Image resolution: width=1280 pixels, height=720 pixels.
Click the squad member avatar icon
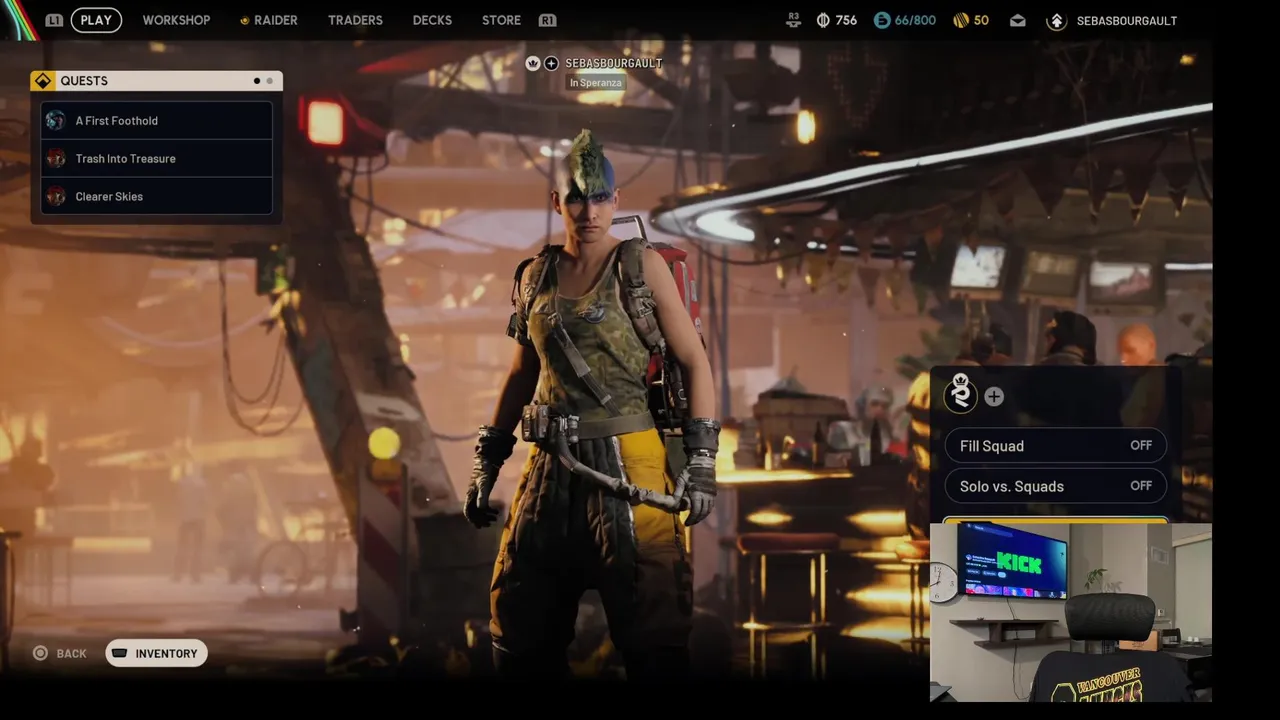961,395
